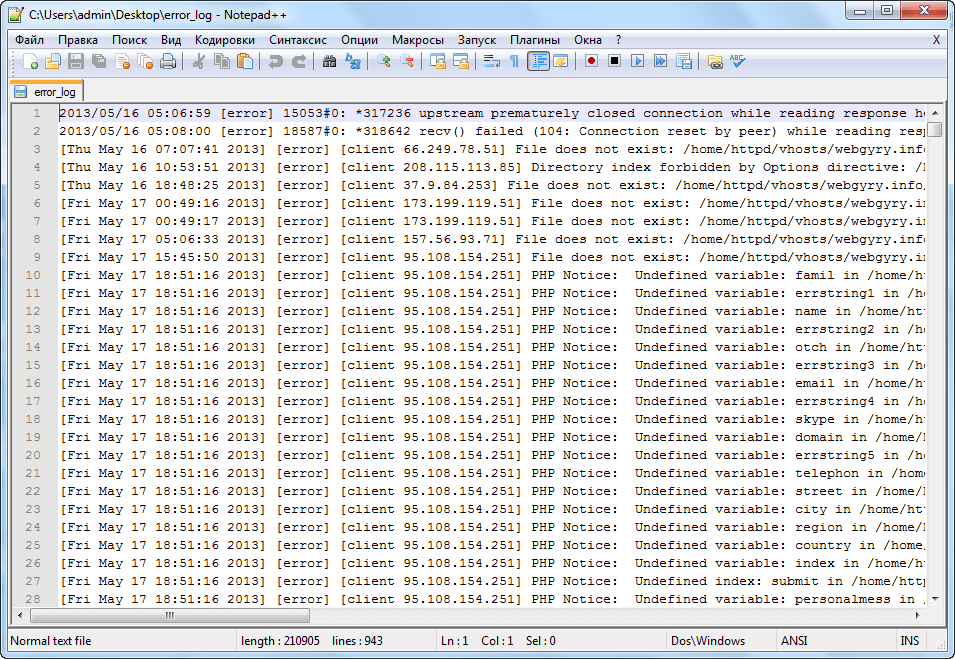Click the INS indicator in status bar
955x659 pixels.
(909, 641)
